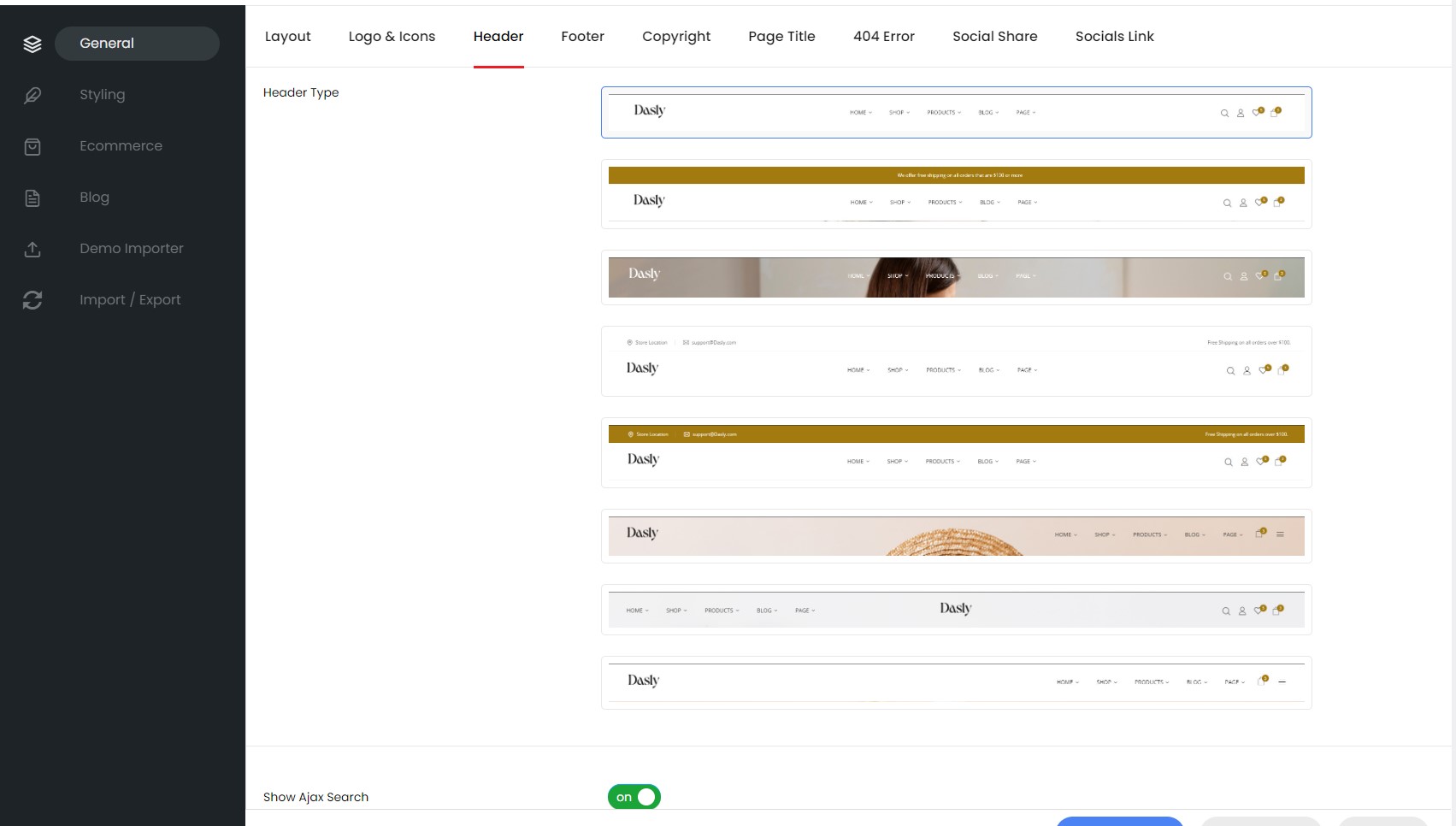
Task: Go to Ecommerce settings
Action: point(121,146)
